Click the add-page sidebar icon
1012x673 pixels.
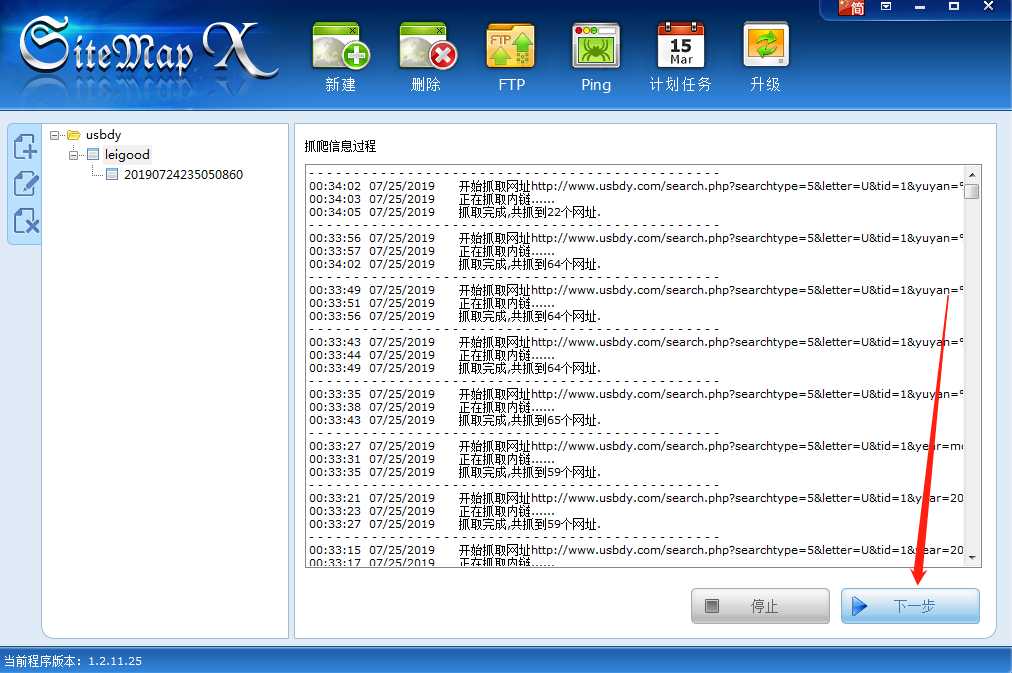[26, 146]
